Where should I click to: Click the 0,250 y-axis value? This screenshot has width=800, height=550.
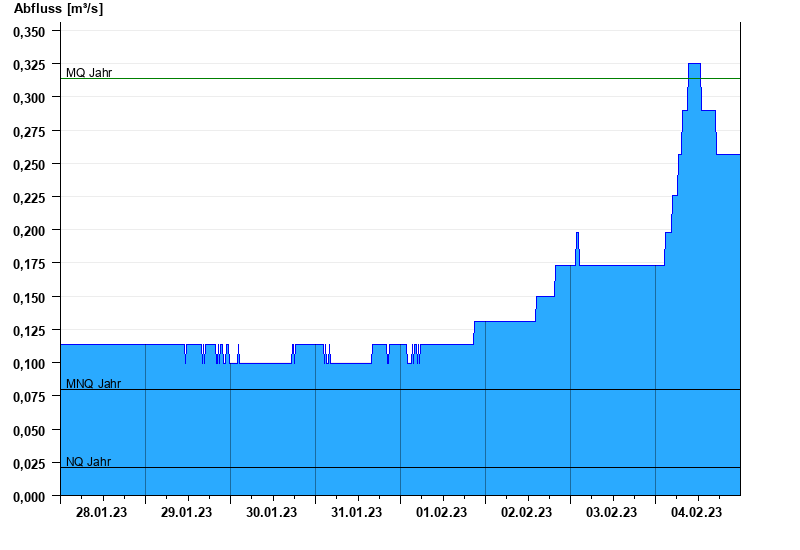(29, 164)
